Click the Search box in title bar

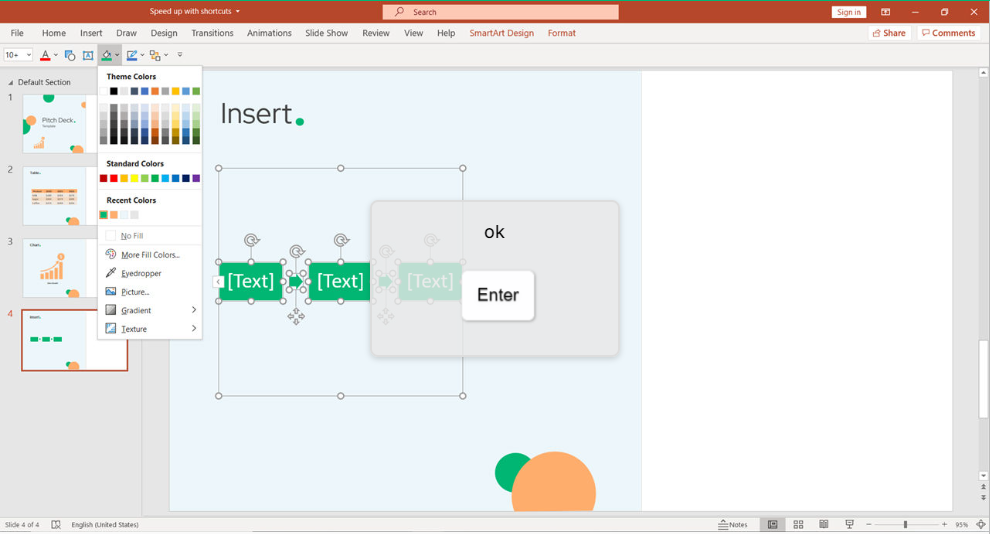500,12
